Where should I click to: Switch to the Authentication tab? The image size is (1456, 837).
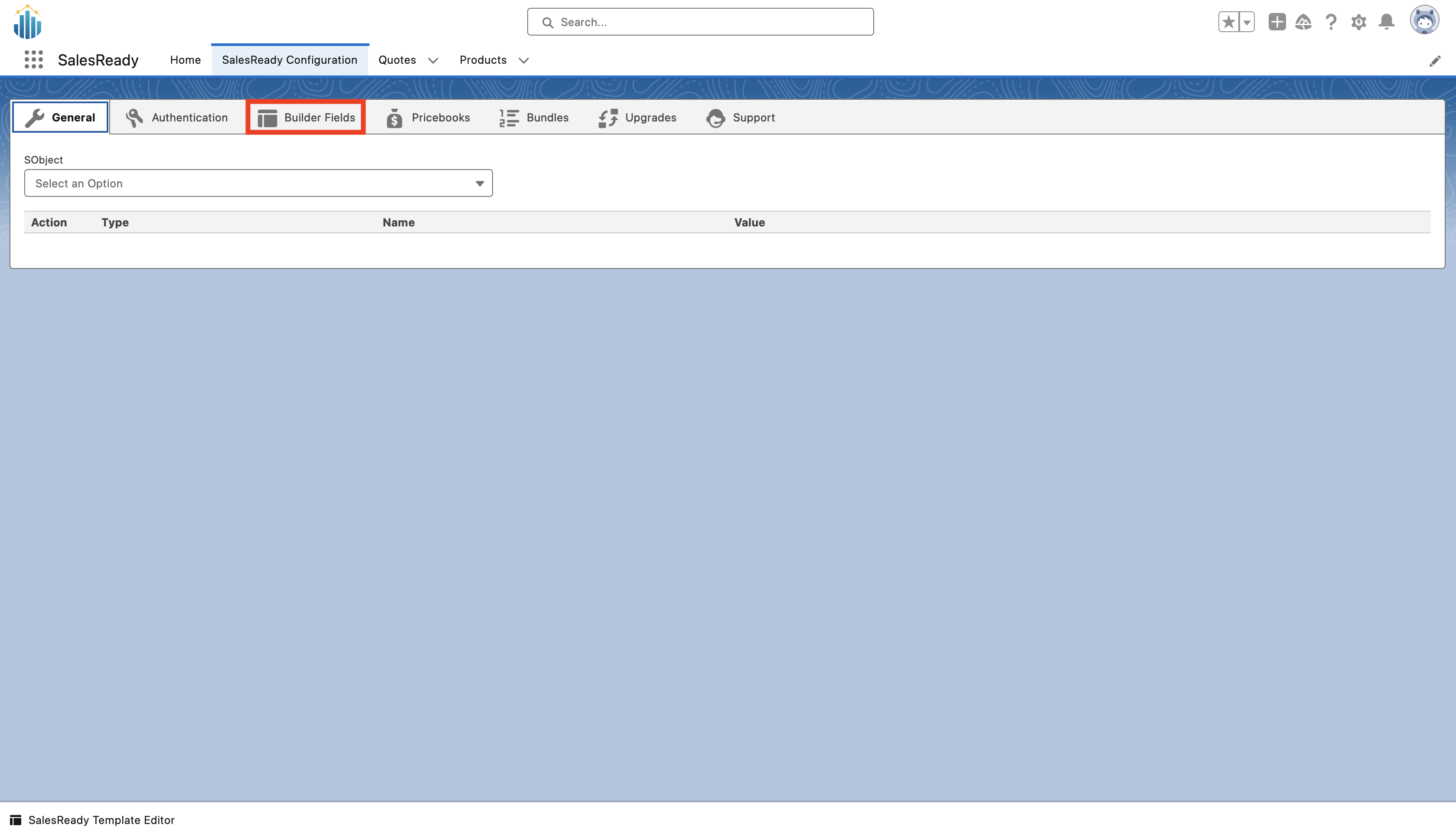[x=177, y=117]
